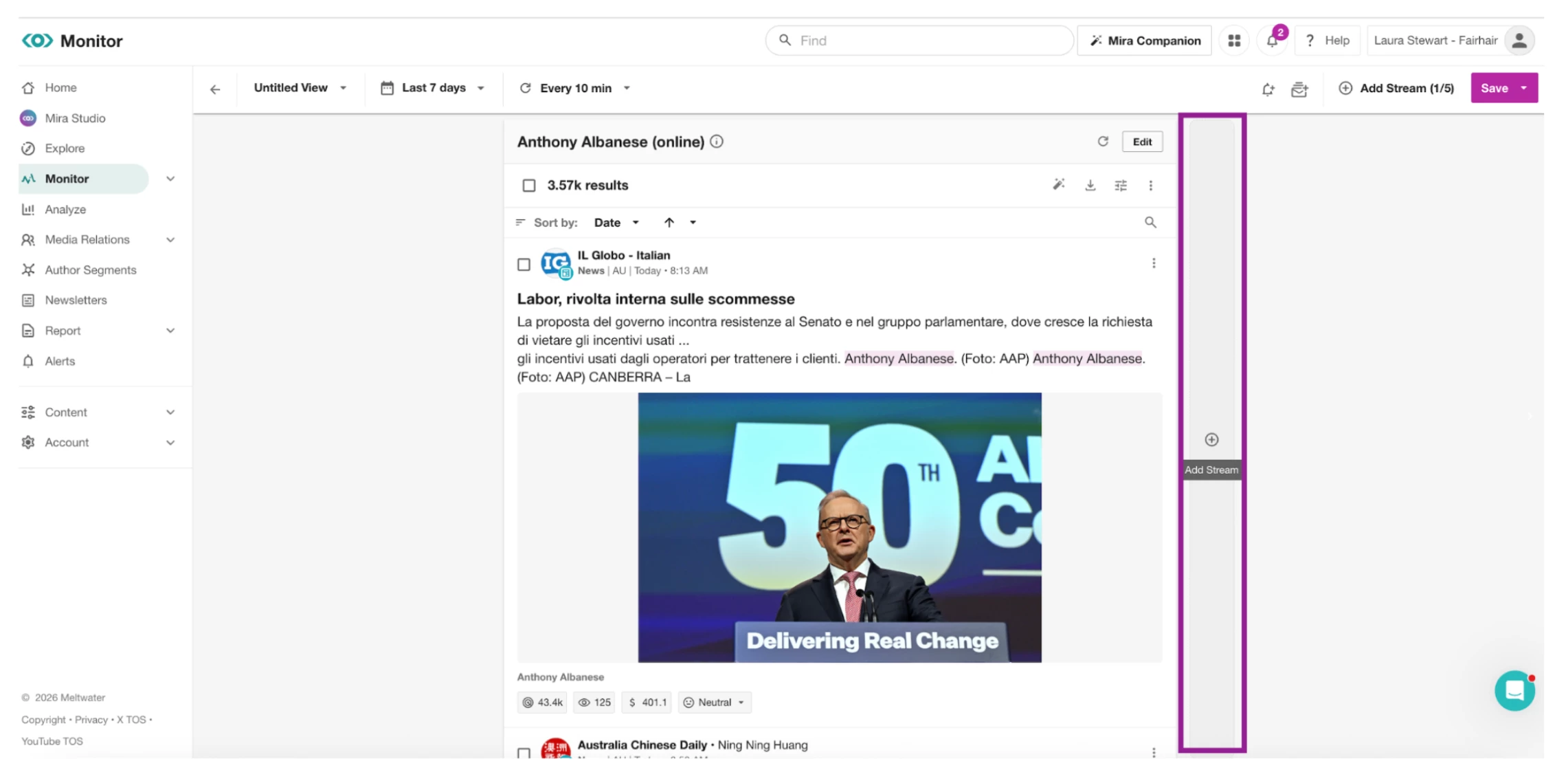Expand the Report sidebar submenu

click(x=170, y=331)
